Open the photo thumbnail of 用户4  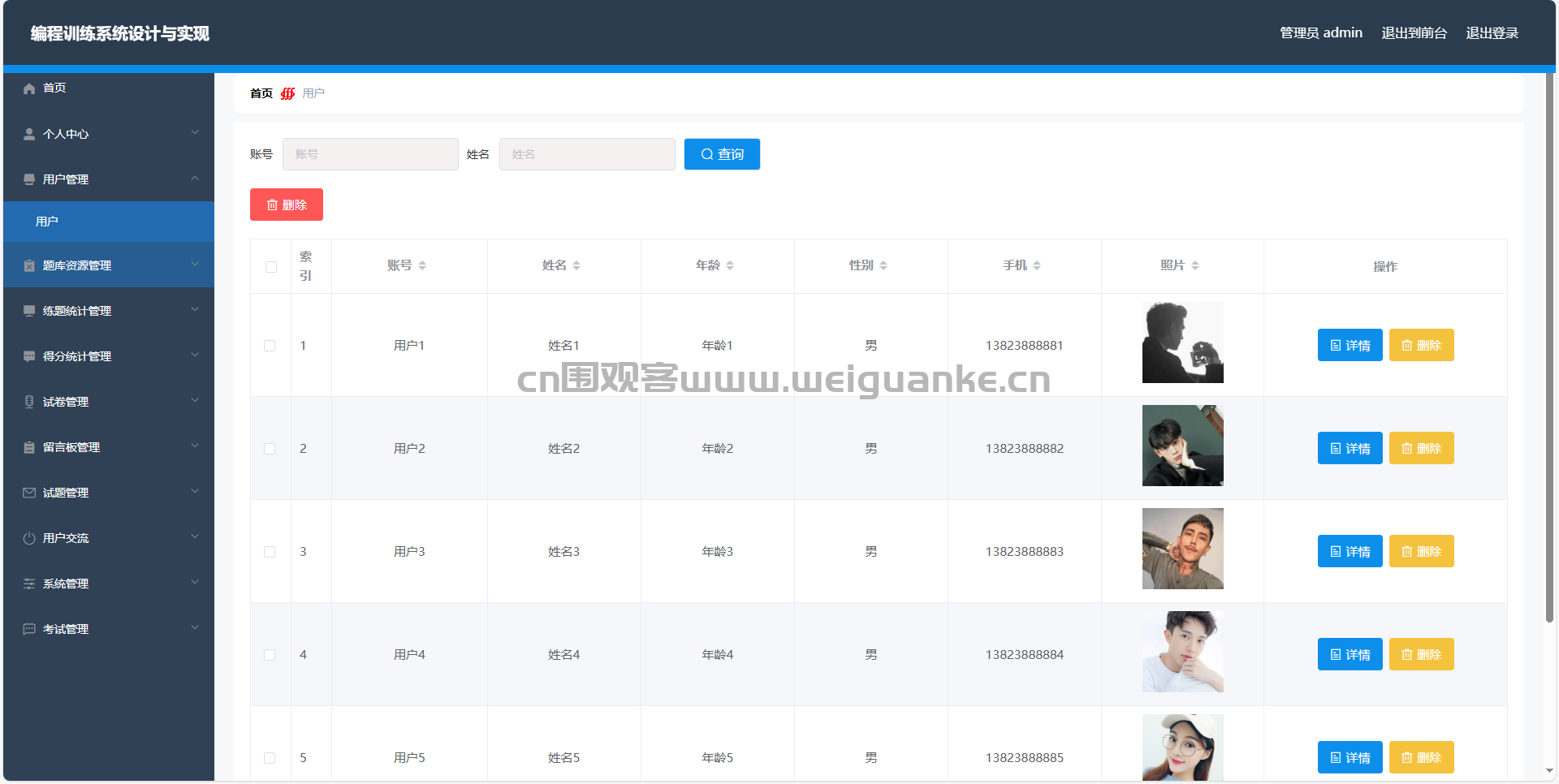tap(1182, 652)
